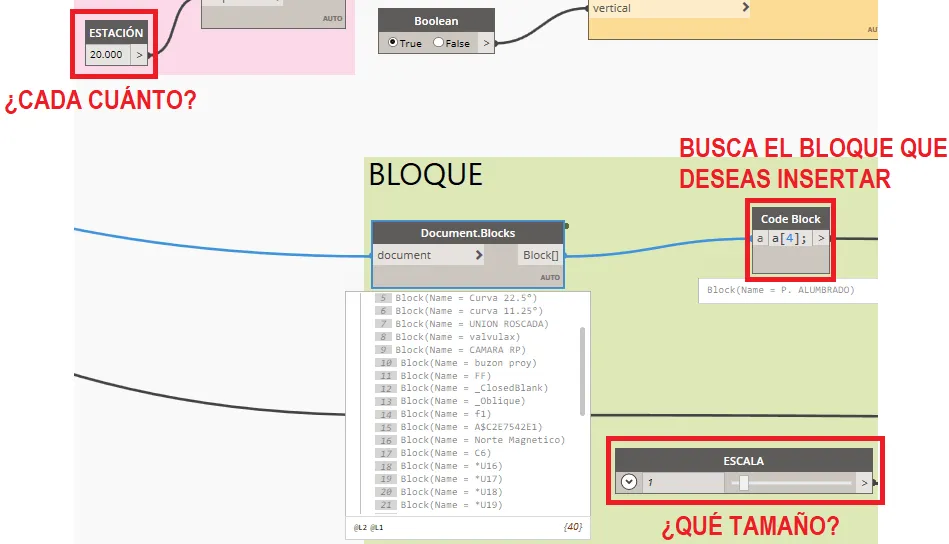949x544 pixels.
Task: Click Code Block preview Block(Name = P. ALUMBRADO)
Action: click(781, 290)
